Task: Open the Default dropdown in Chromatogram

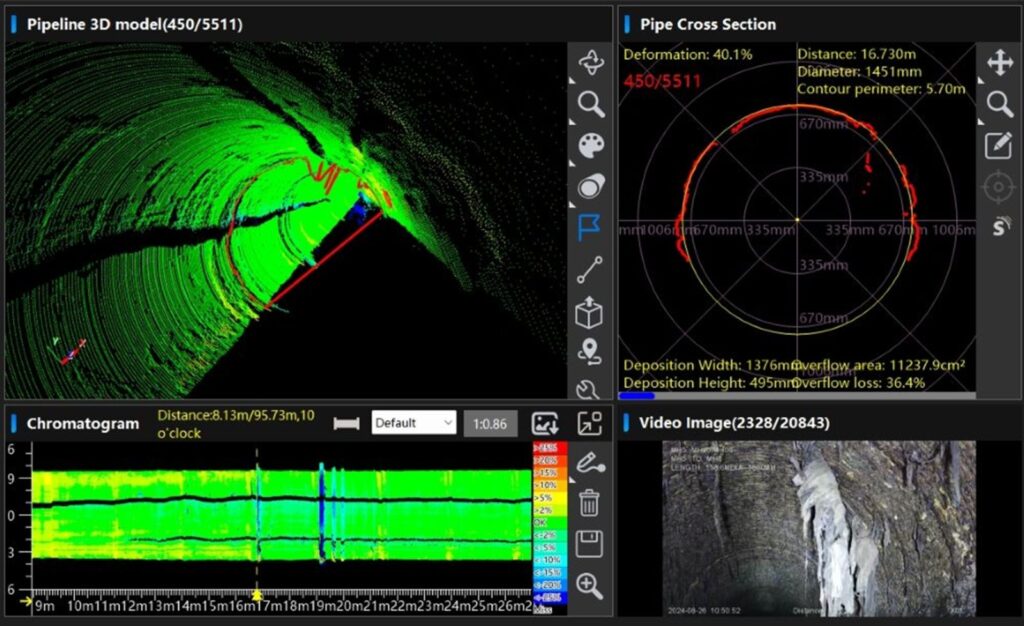Action: pyautogui.click(x=413, y=423)
